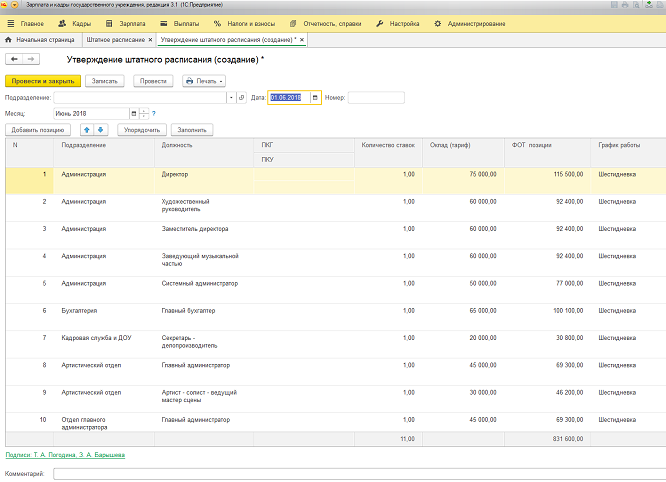
Task: Close the Штатное расписание tab
Action: [150, 40]
